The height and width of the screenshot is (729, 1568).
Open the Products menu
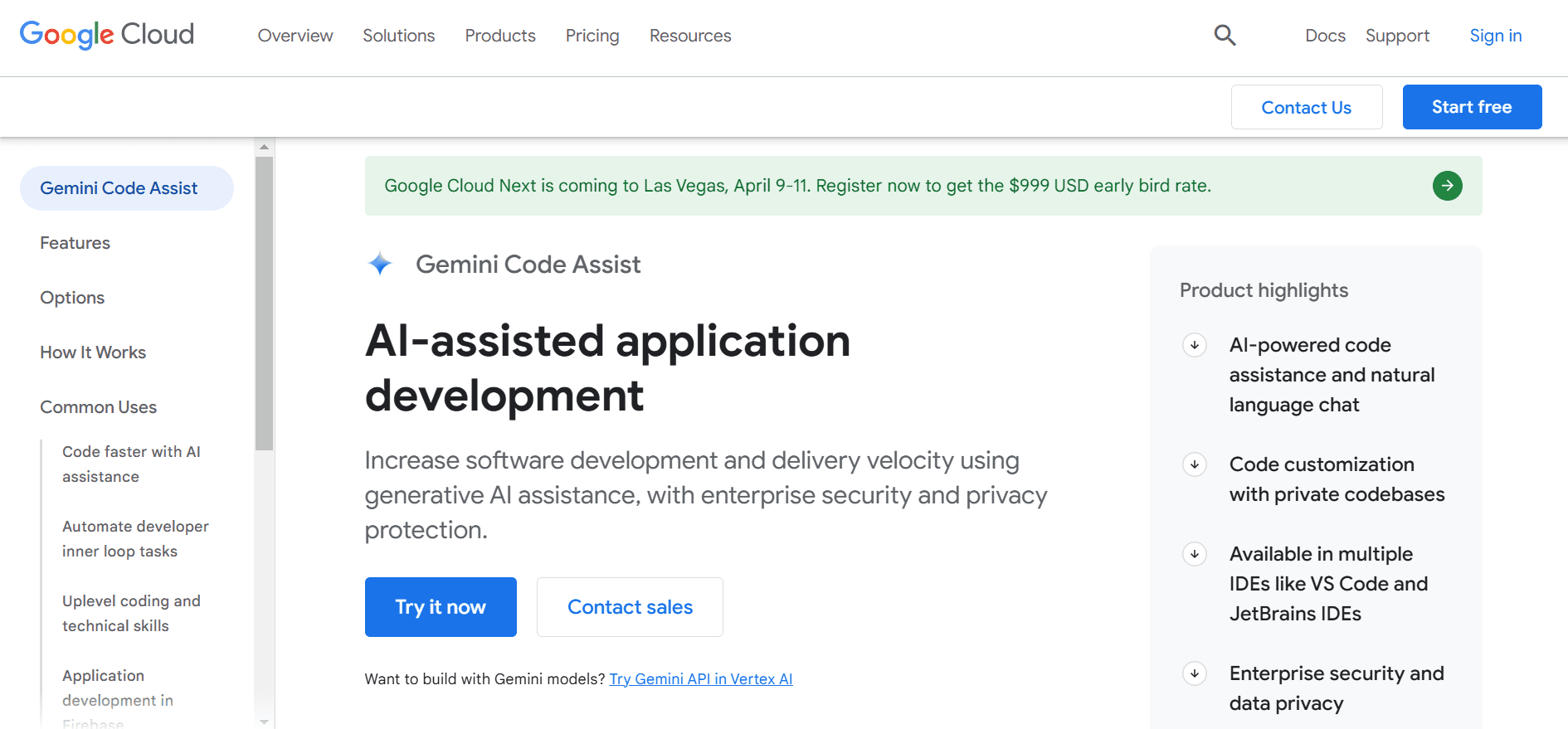pos(500,36)
